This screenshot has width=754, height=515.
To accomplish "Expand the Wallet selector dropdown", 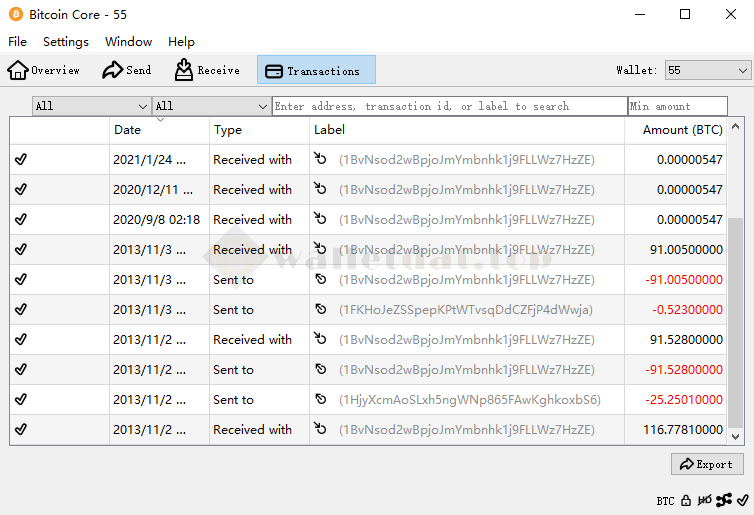I will pos(707,70).
